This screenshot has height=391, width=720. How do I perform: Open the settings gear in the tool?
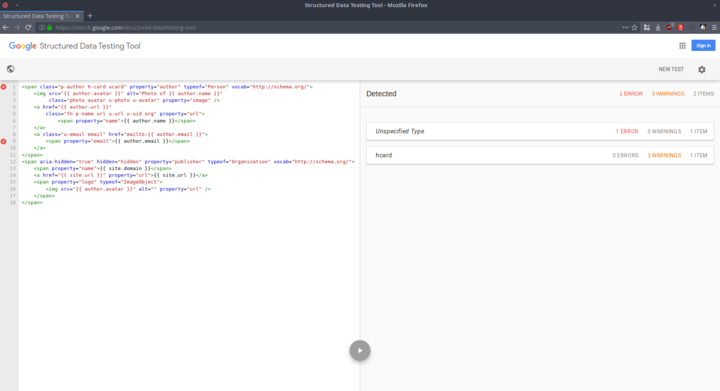pyautogui.click(x=702, y=70)
